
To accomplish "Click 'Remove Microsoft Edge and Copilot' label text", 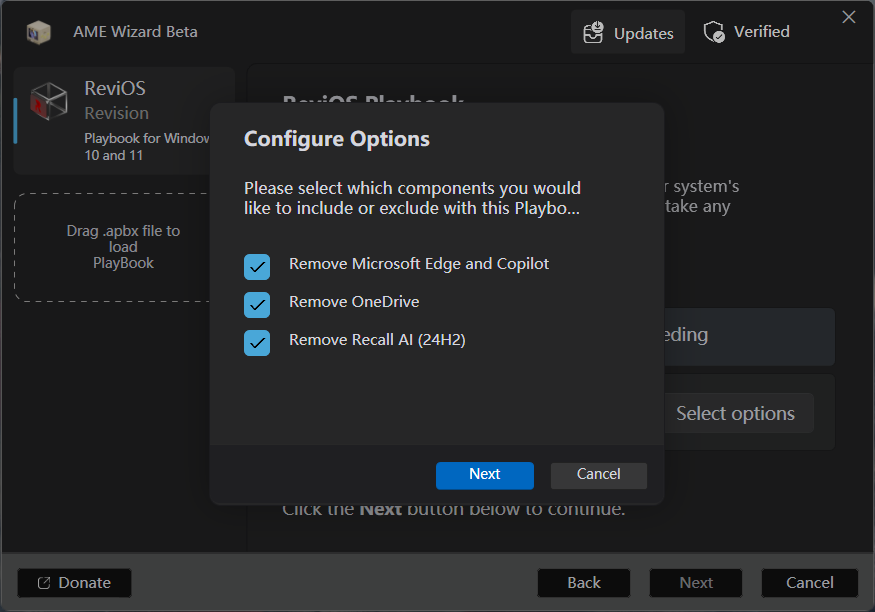I will (x=419, y=264).
